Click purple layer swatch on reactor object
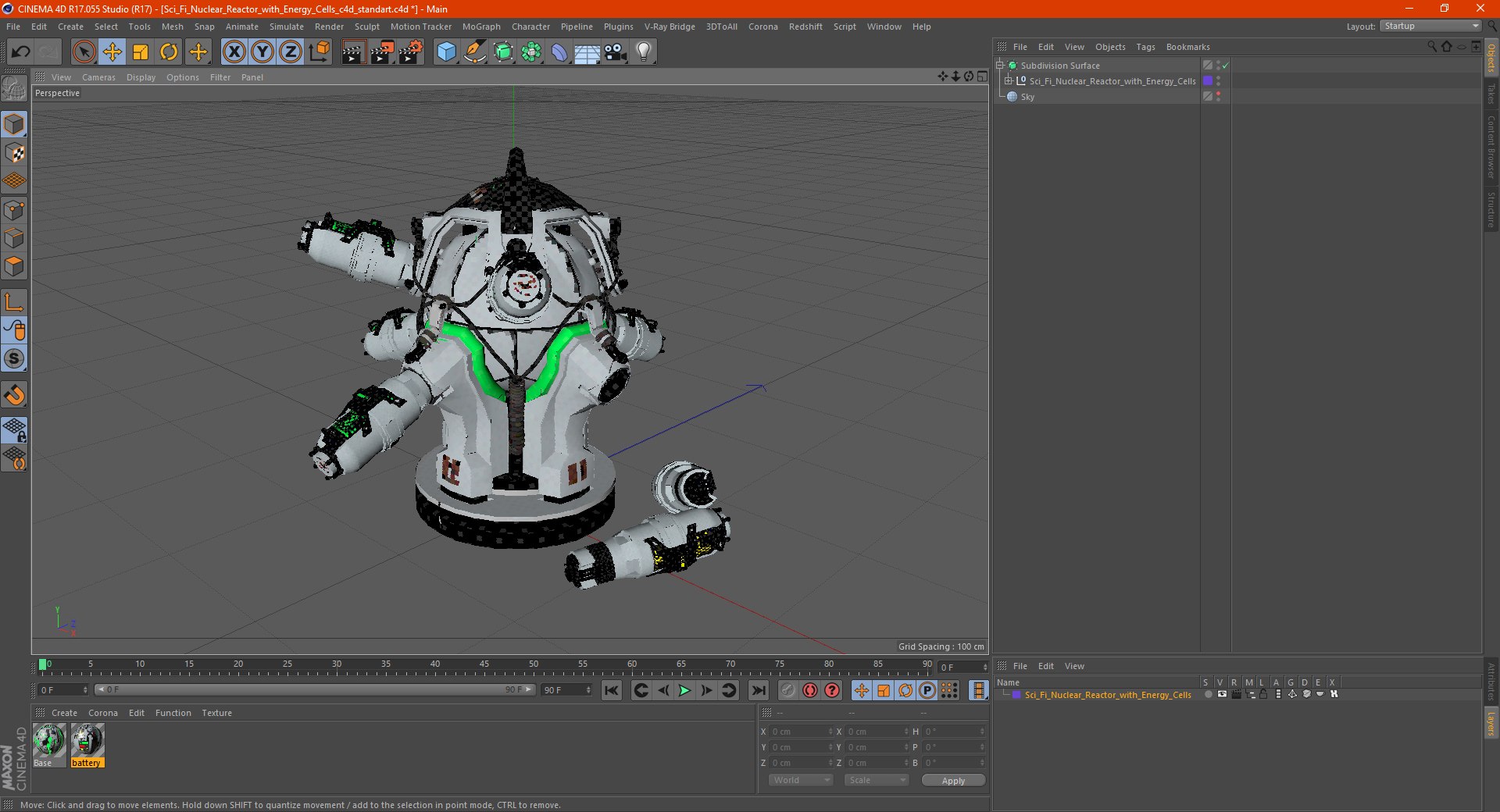Screen dimensions: 1500x812 [x=1208, y=80]
